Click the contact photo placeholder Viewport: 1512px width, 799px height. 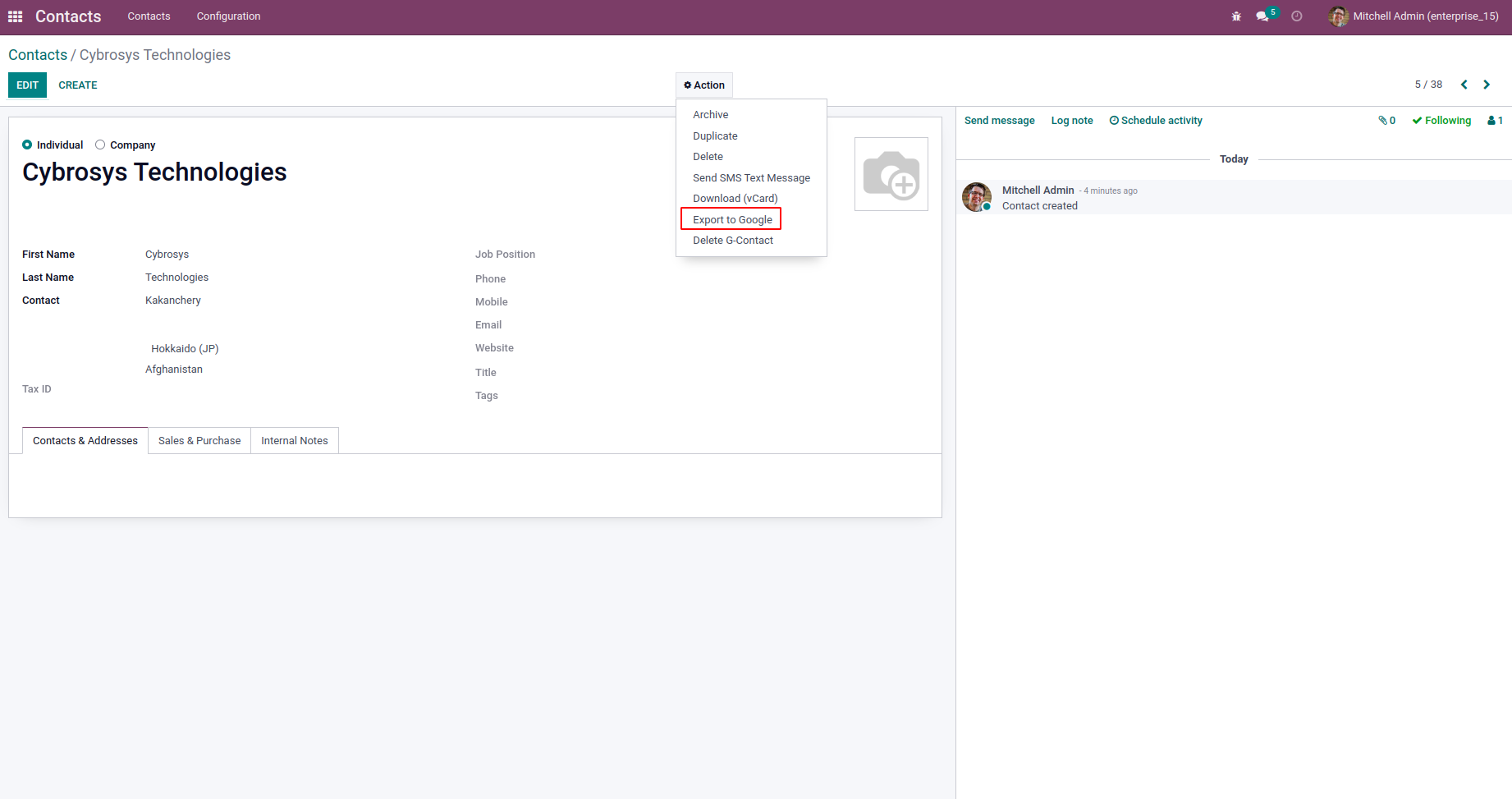click(x=891, y=174)
